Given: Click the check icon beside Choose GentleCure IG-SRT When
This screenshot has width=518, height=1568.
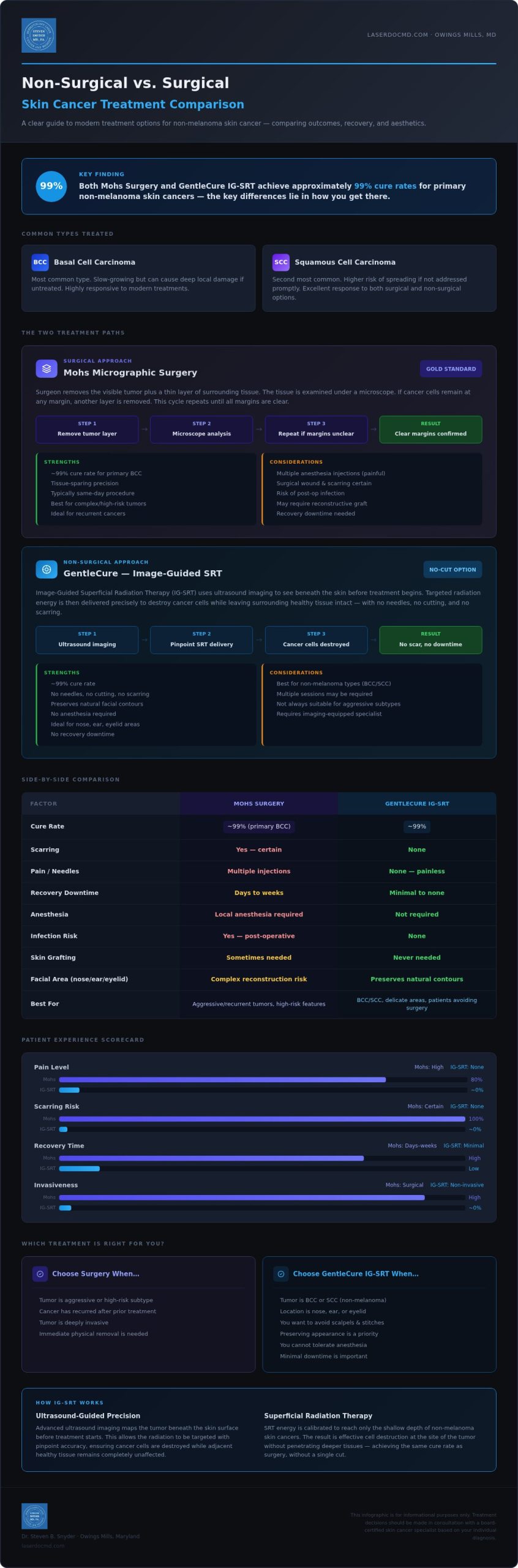Looking at the screenshot, I should pos(281,1274).
